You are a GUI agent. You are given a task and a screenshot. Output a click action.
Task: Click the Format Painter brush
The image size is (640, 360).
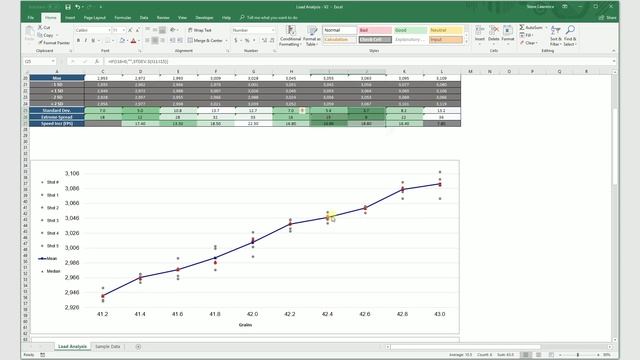(54, 43)
